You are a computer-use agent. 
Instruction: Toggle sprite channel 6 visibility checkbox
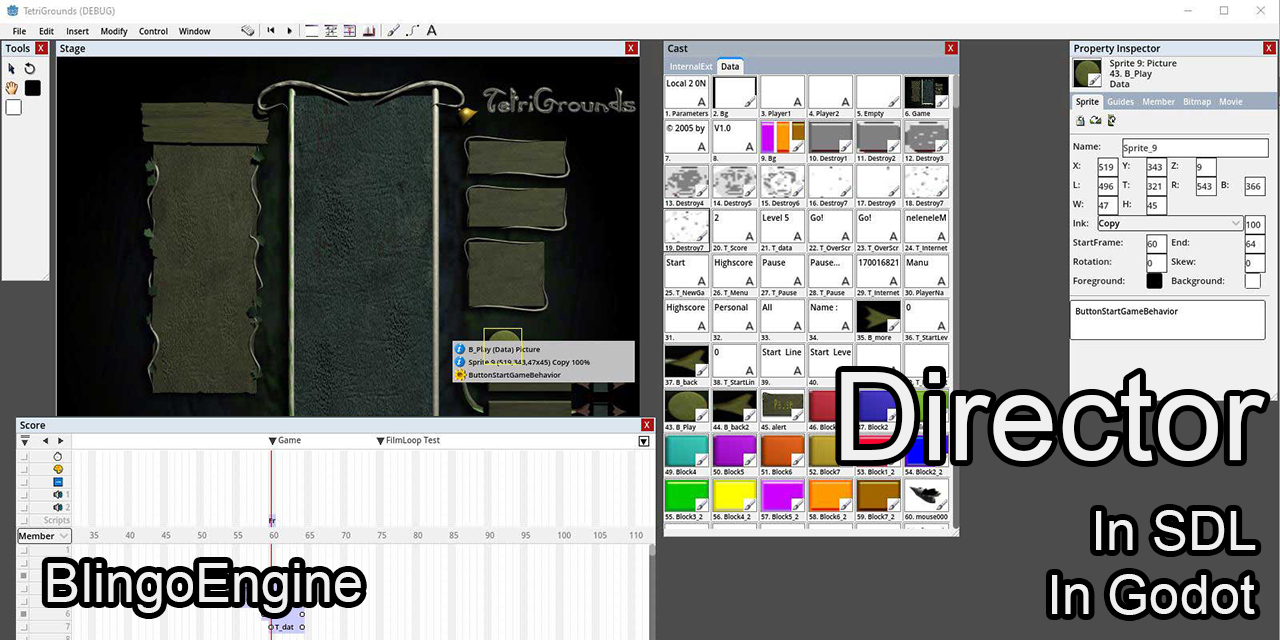(25, 613)
